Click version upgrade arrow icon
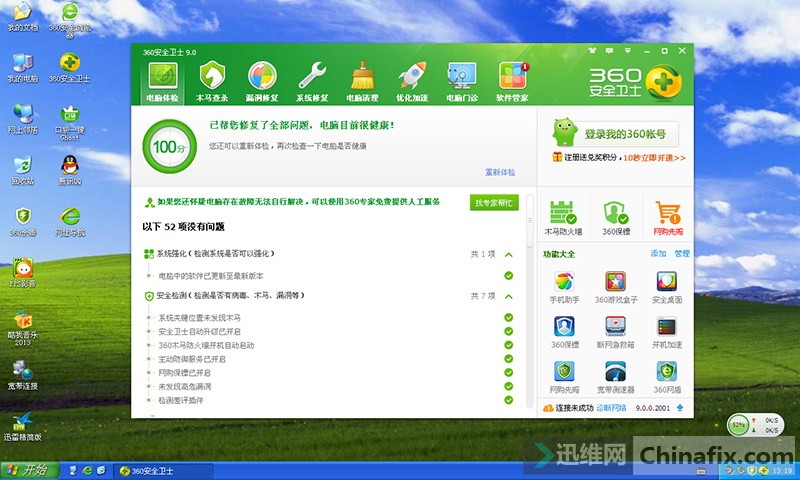Viewport: 800px width, 480px height. (x=680, y=408)
